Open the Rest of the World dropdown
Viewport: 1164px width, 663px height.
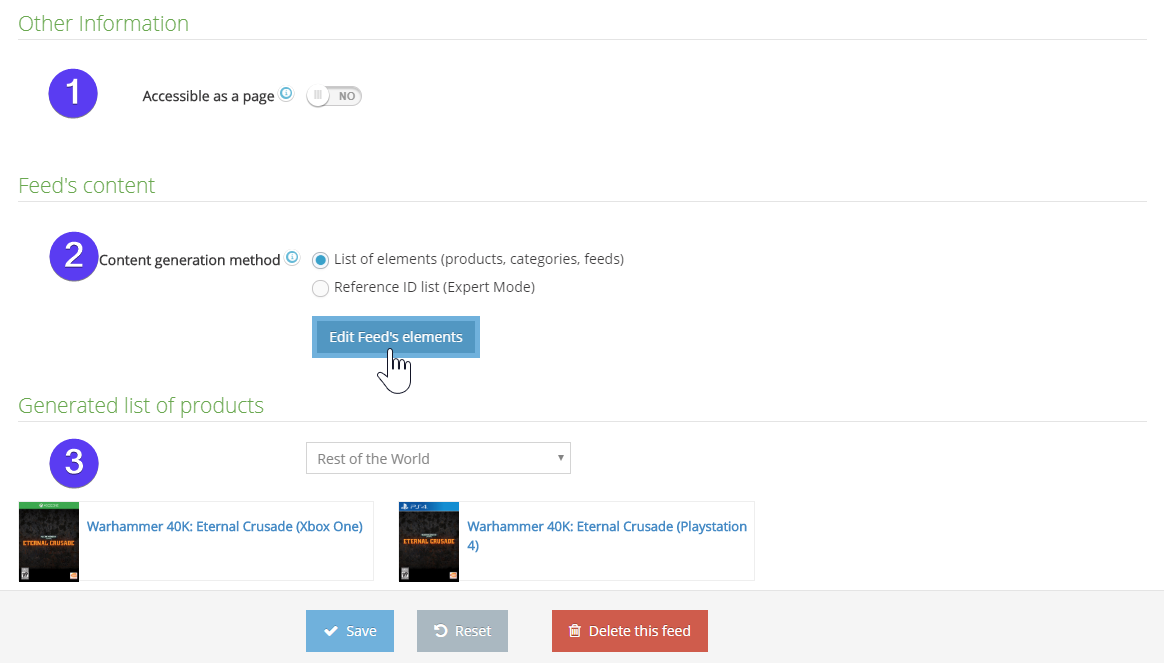tap(438, 459)
